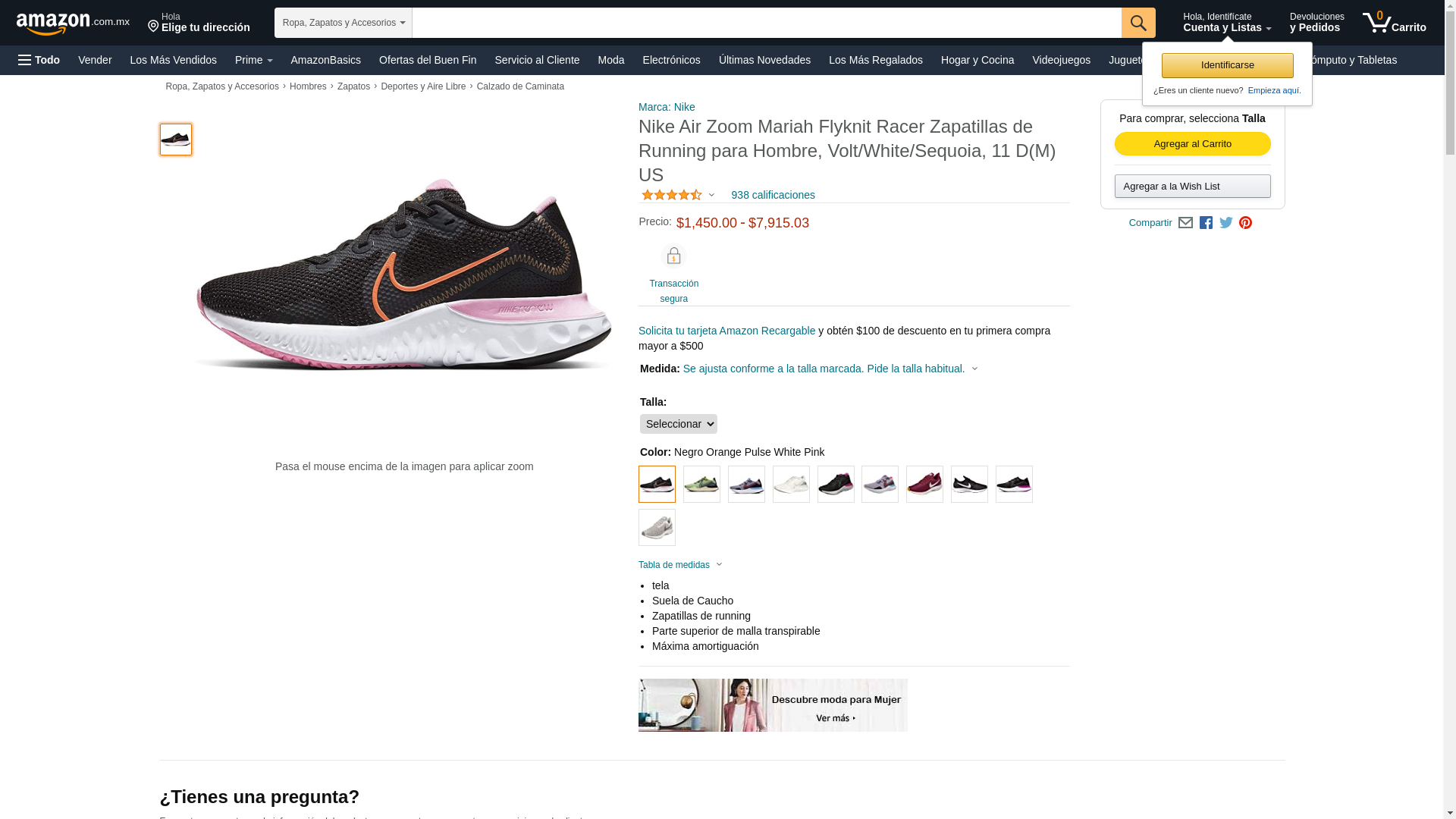
Task: Open the Ofertas del Buen Fin menu item
Action: click(x=427, y=60)
